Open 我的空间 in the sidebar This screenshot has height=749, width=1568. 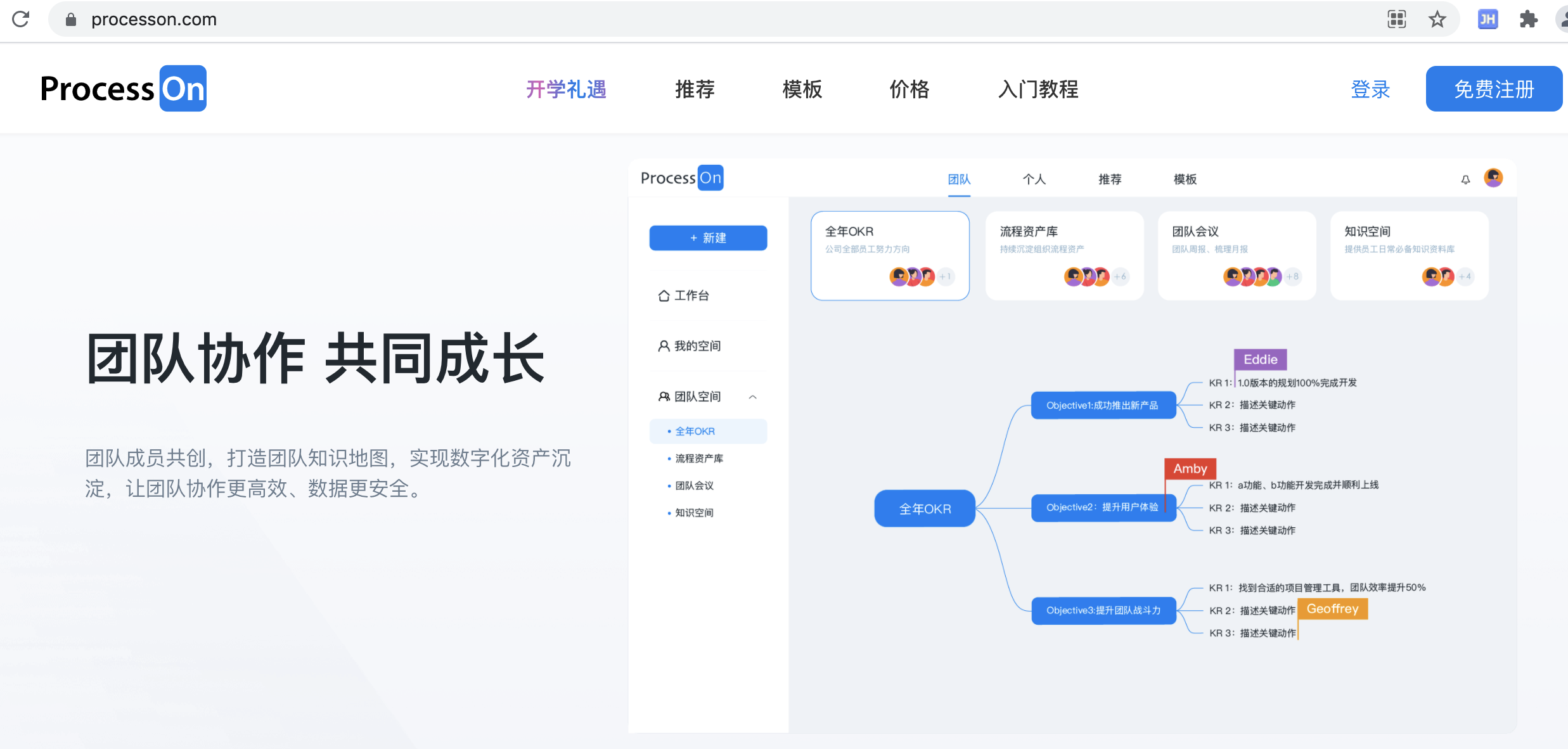tap(690, 346)
